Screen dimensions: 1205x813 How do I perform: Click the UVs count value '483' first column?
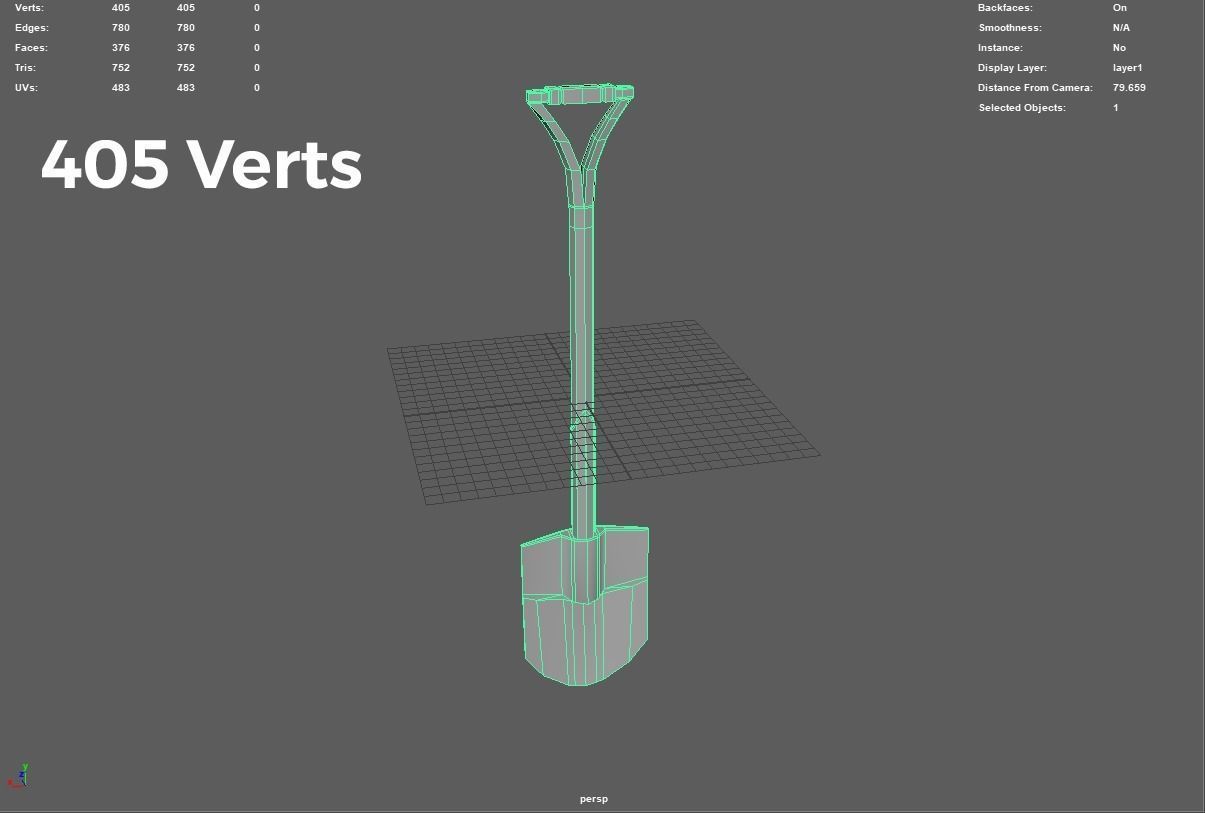[121, 88]
